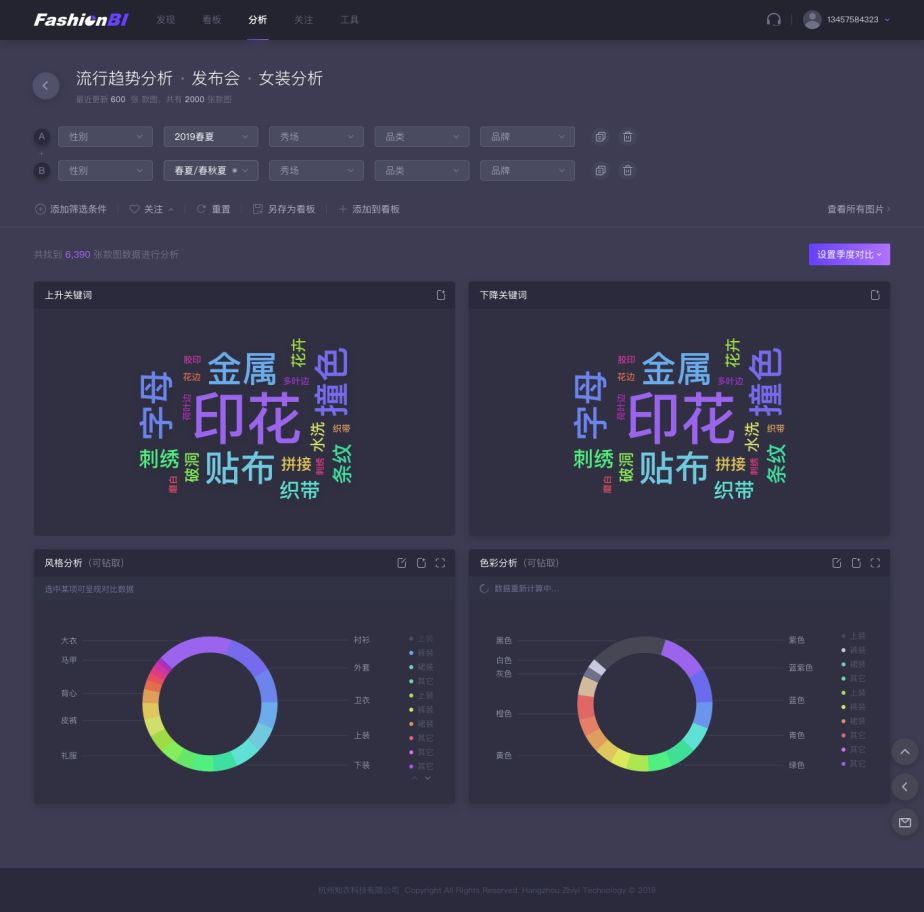Expand 色彩分析 chart to fullscreen
924x912 pixels.
point(875,563)
